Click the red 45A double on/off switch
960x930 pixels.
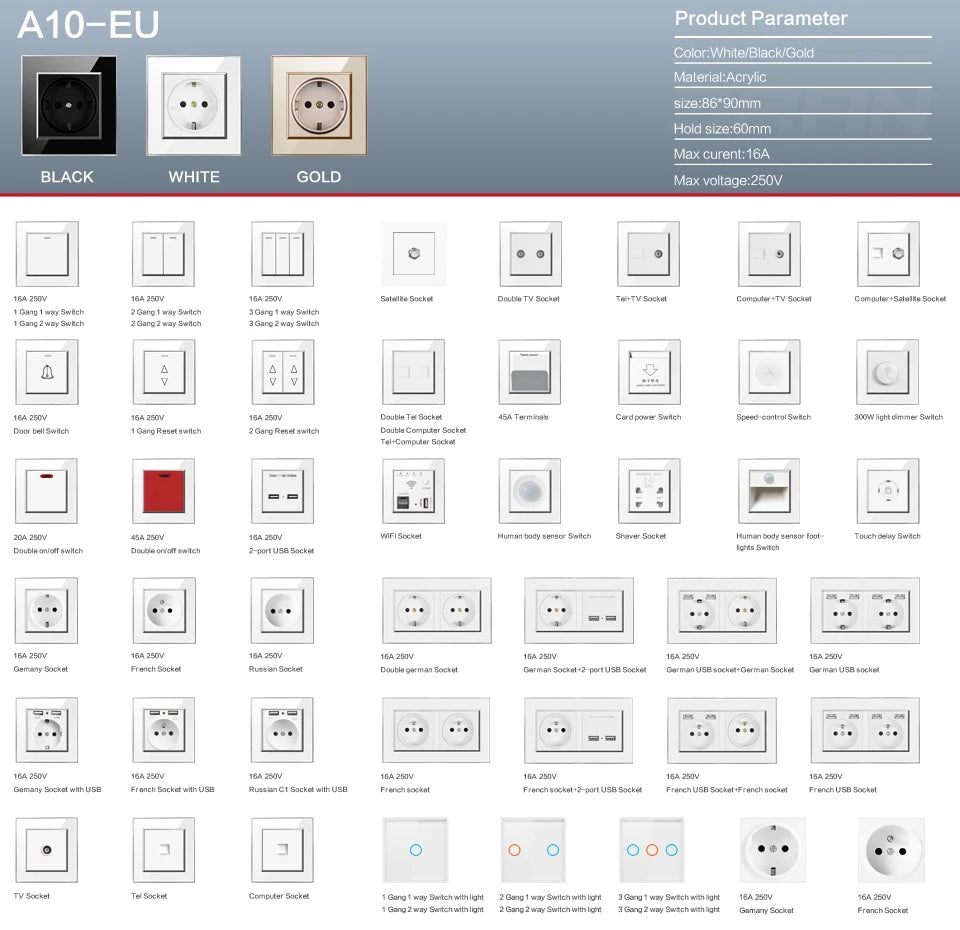163,491
